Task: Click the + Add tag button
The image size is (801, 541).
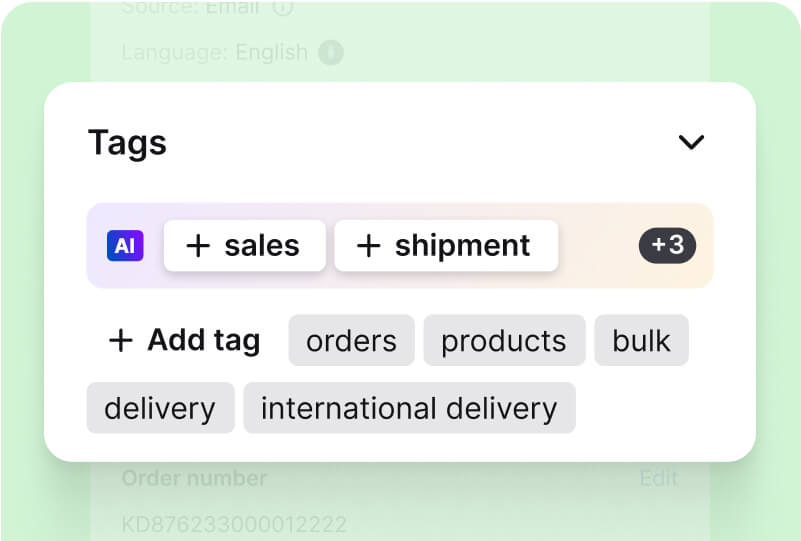Action: pyautogui.click(x=184, y=340)
